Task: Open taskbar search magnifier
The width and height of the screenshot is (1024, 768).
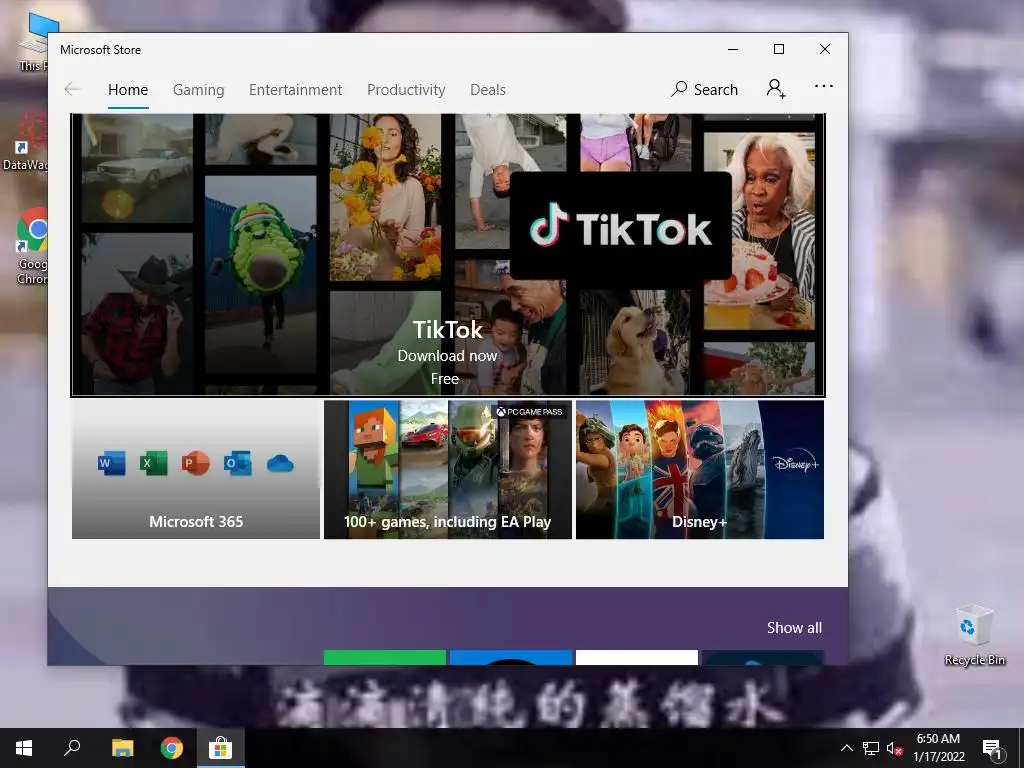Action: tap(72, 748)
